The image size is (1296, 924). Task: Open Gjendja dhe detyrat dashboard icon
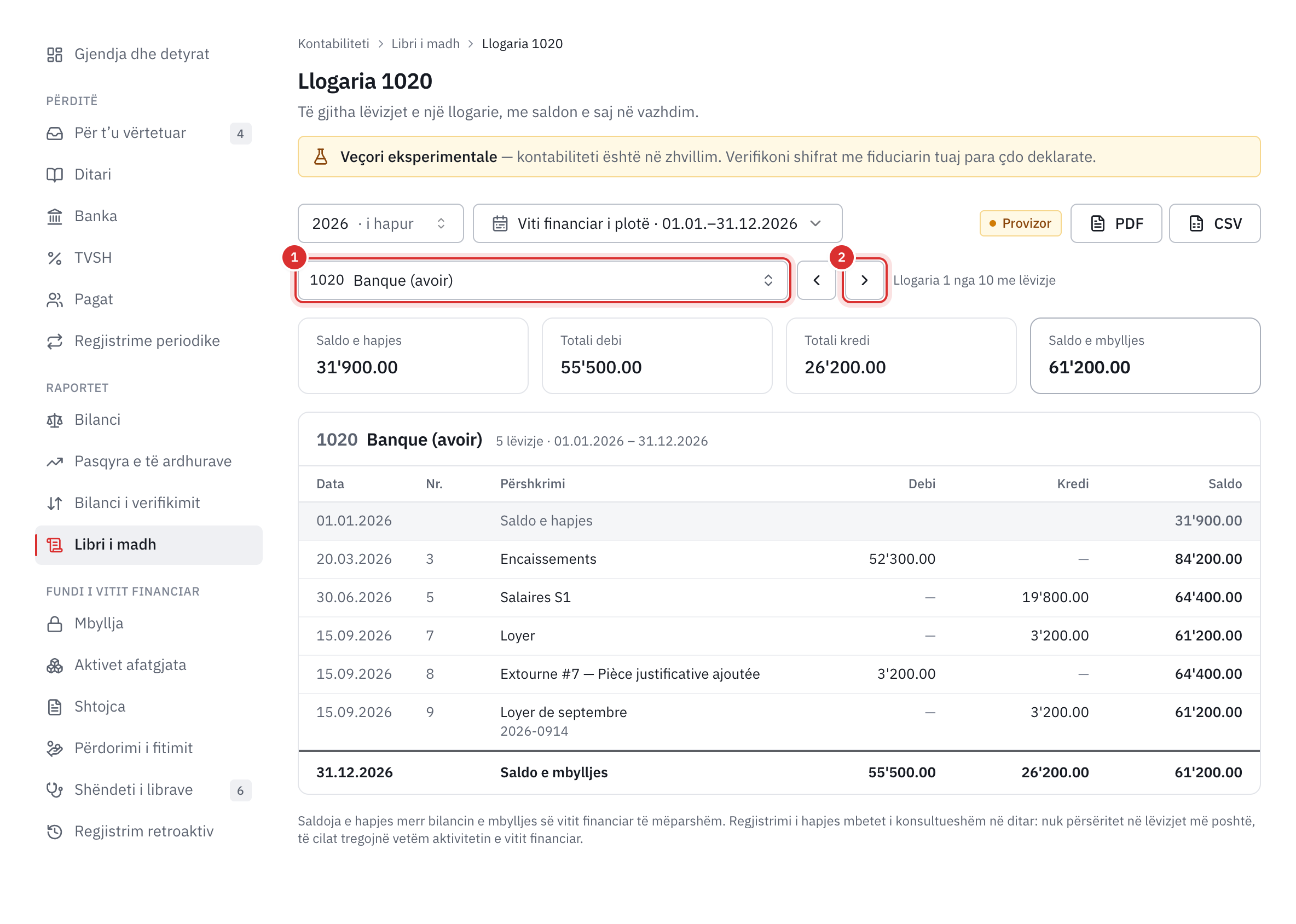[55, 54]
